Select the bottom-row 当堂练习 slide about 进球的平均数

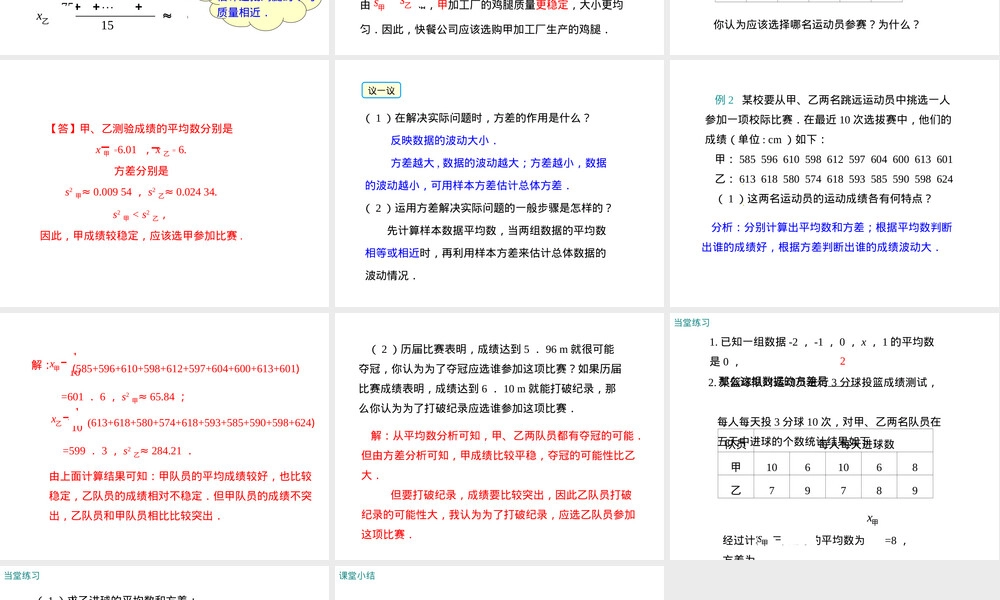coord(165,583)
